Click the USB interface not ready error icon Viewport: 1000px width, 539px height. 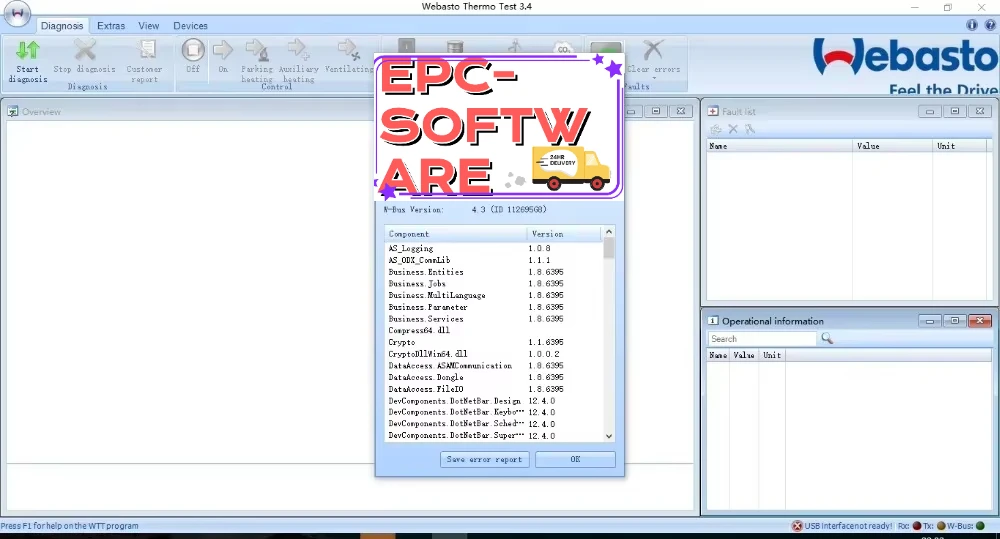(797, 526)
